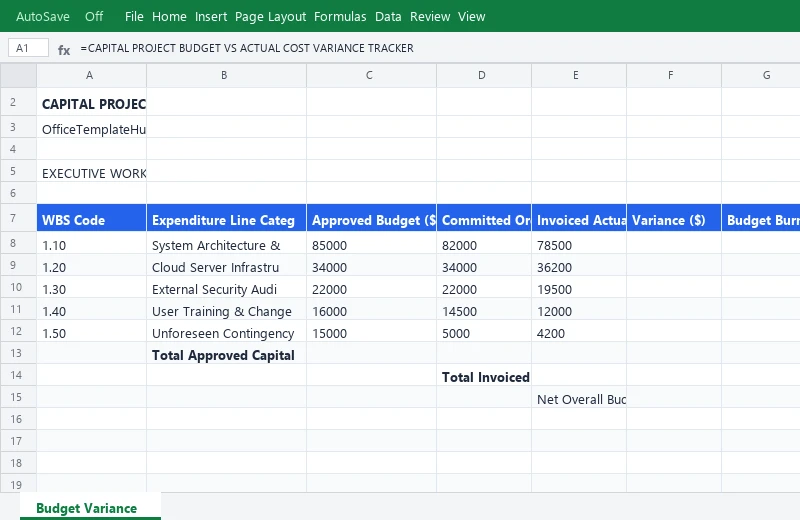Click the formula bar text
800x520 pixels.
247,48
